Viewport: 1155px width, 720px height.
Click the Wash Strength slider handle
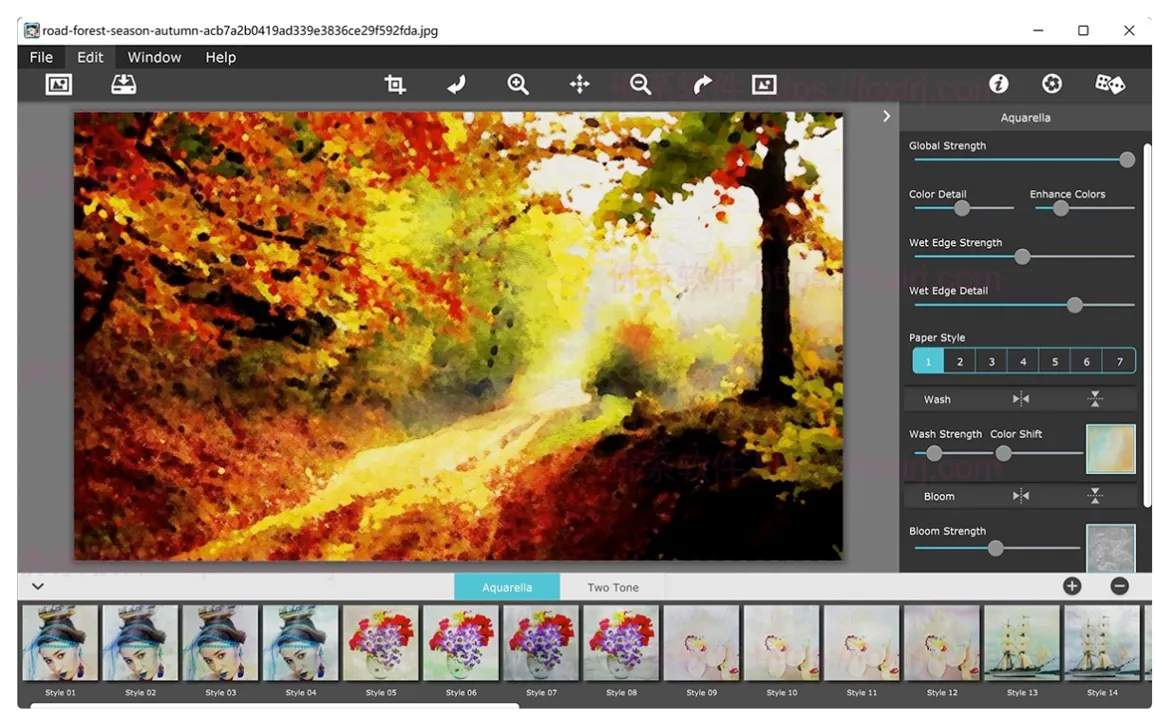pos(934,454)
